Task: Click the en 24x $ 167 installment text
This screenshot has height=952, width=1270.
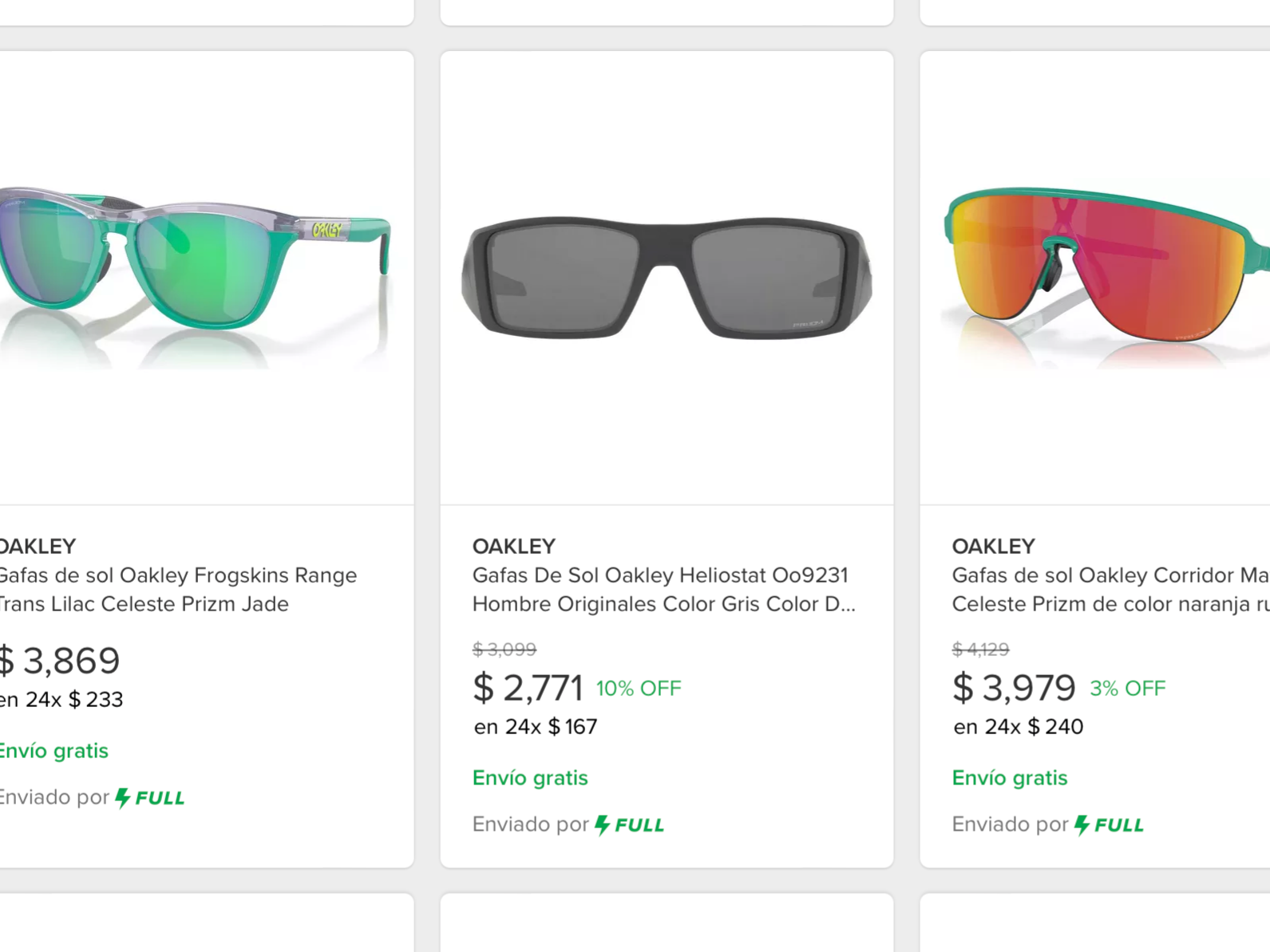Action: click(536, 727)
